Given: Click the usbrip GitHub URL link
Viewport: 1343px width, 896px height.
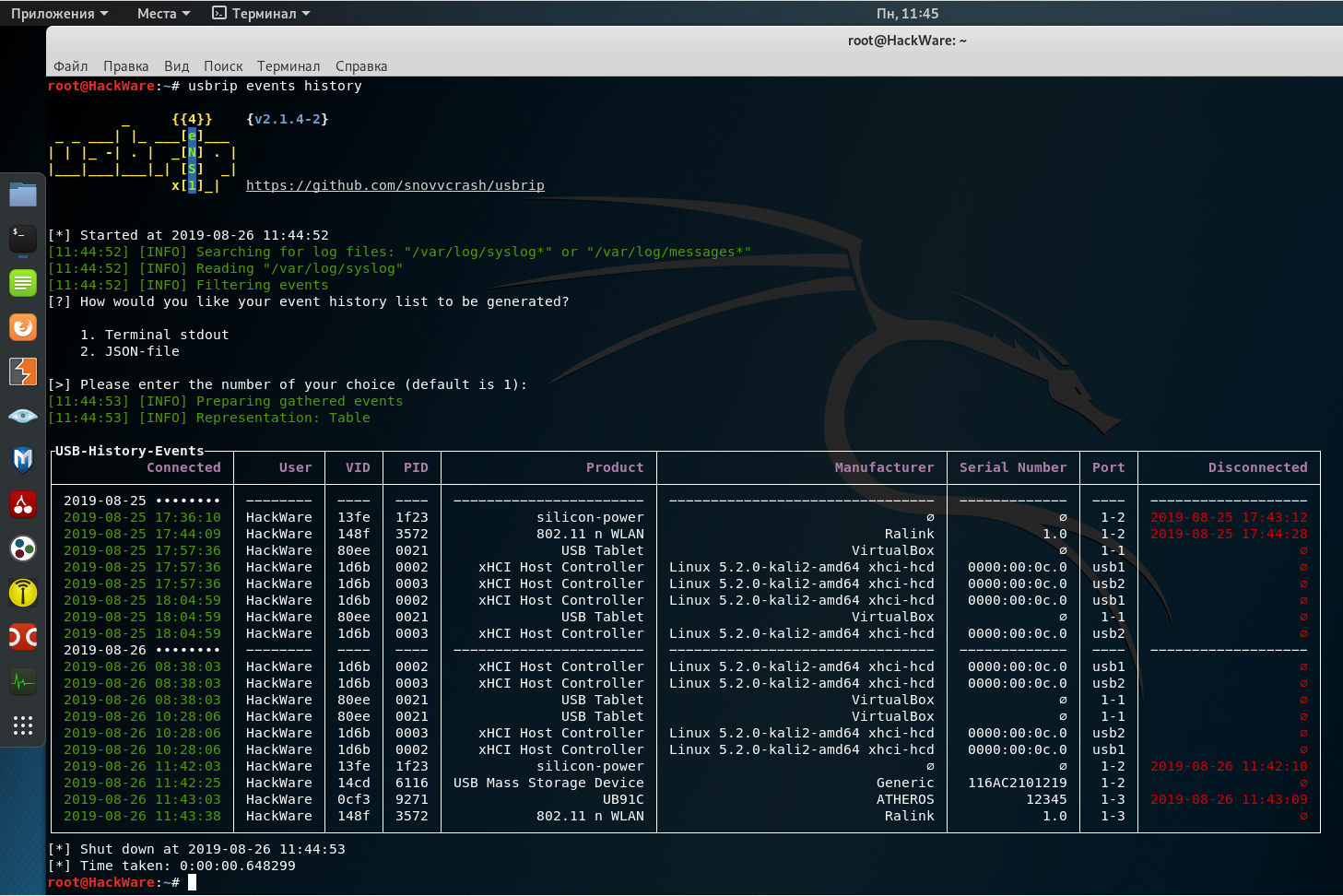Looking at the screenshot, I should [395, 185].
